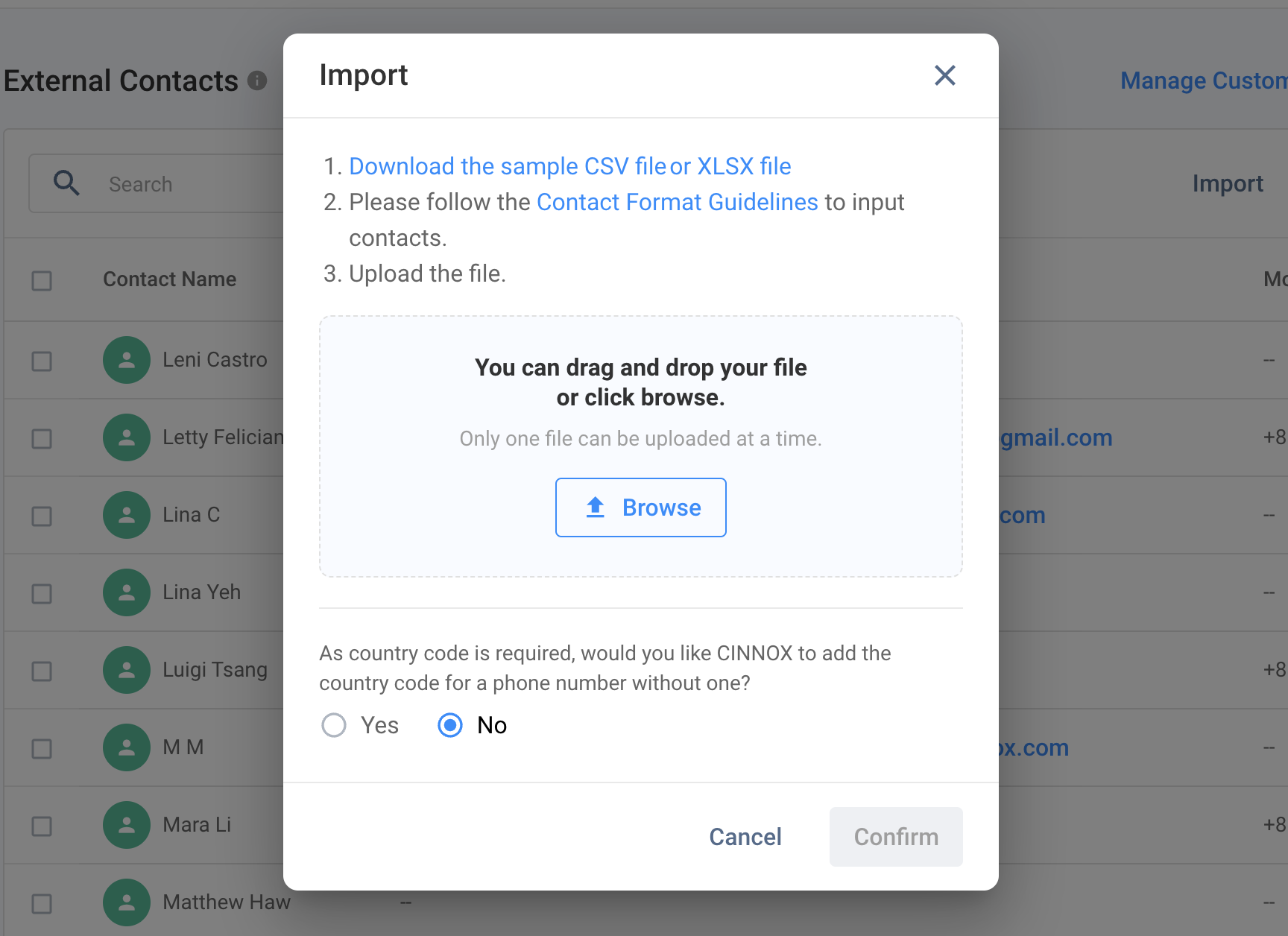Tick the select-all checkbox beside Contact Name
Viewport: 1288px width, 936px height.
pos(42,281)
